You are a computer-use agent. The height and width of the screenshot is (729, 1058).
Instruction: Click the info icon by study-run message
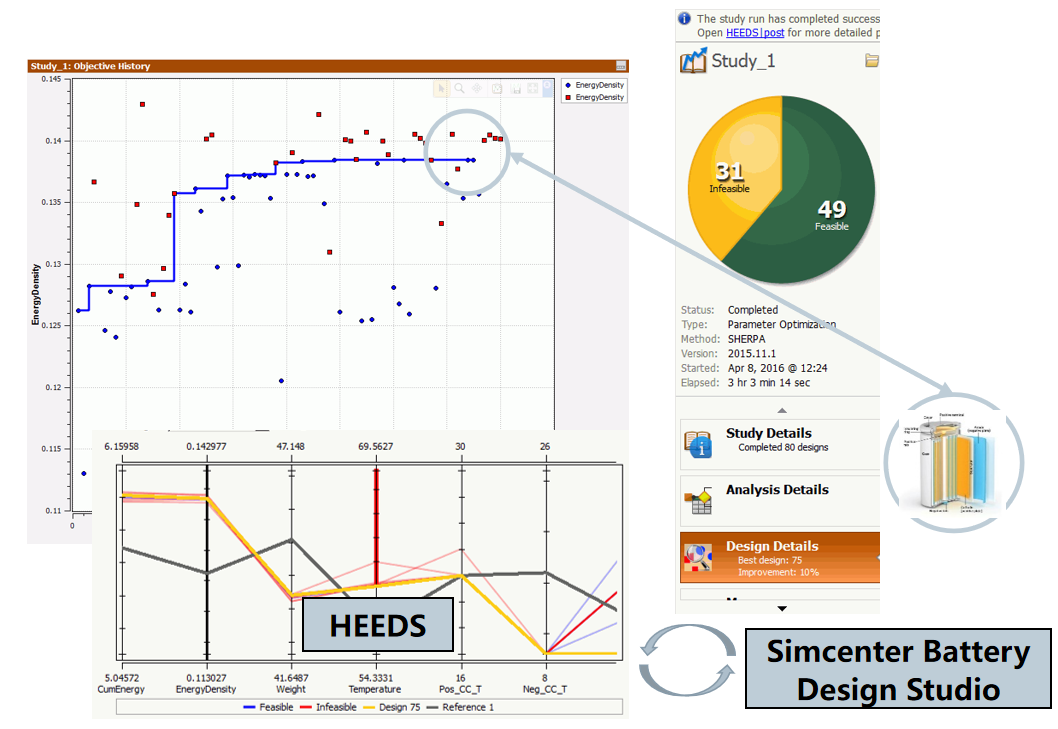684,18
